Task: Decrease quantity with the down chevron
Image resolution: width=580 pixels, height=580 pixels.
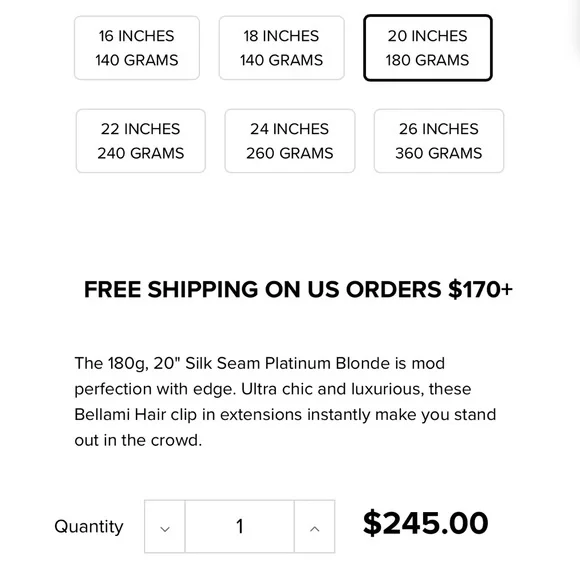Action: [165, 526]
